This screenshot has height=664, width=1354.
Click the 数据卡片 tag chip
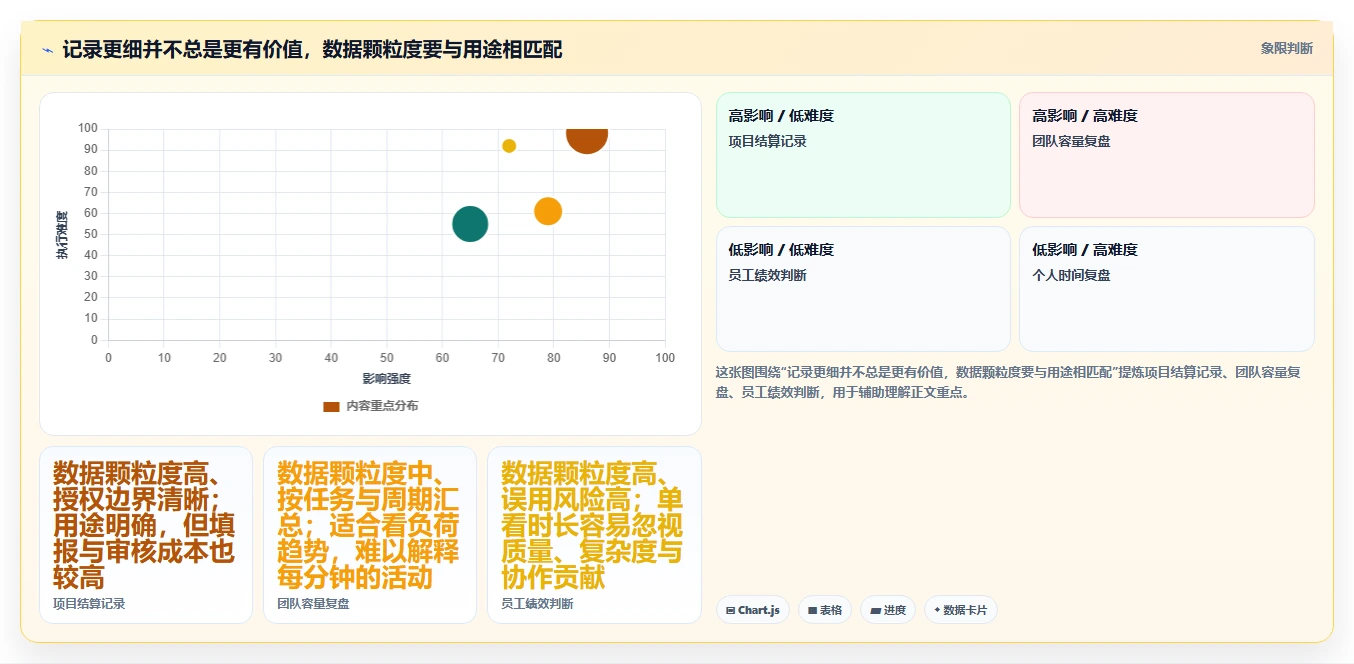click(961, 610)
